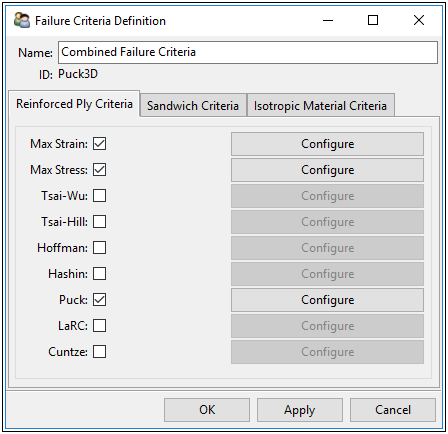This screenshot has height=434, width=448.
Task: Open the Sandwich Criteria tab
Action: coord(193,106)
